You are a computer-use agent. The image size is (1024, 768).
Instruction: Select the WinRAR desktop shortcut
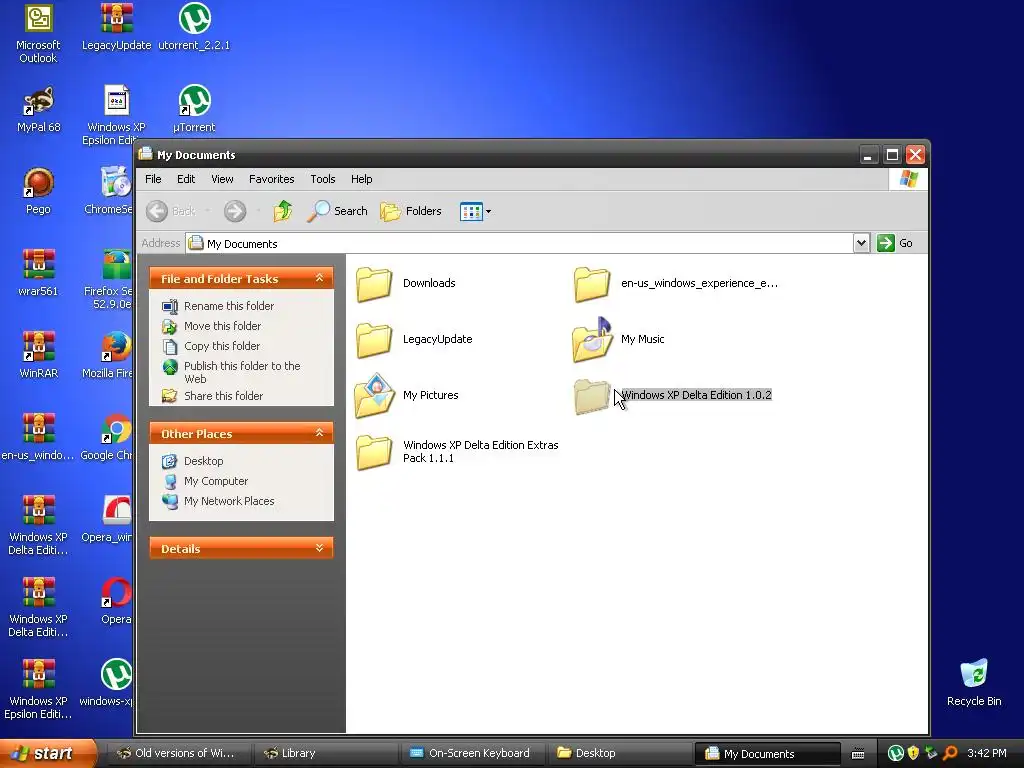click(x=38, y=347)
